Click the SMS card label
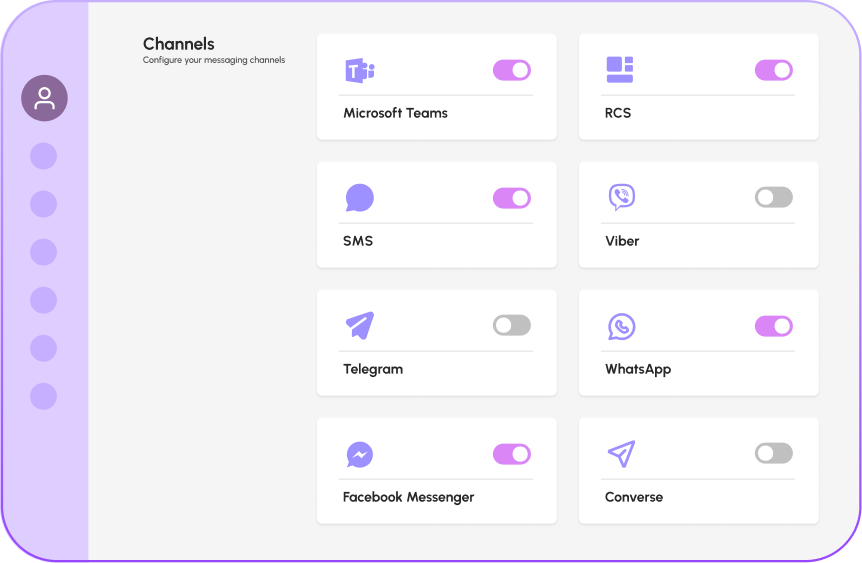Screen dimensions: 862x563 point(358,241)
